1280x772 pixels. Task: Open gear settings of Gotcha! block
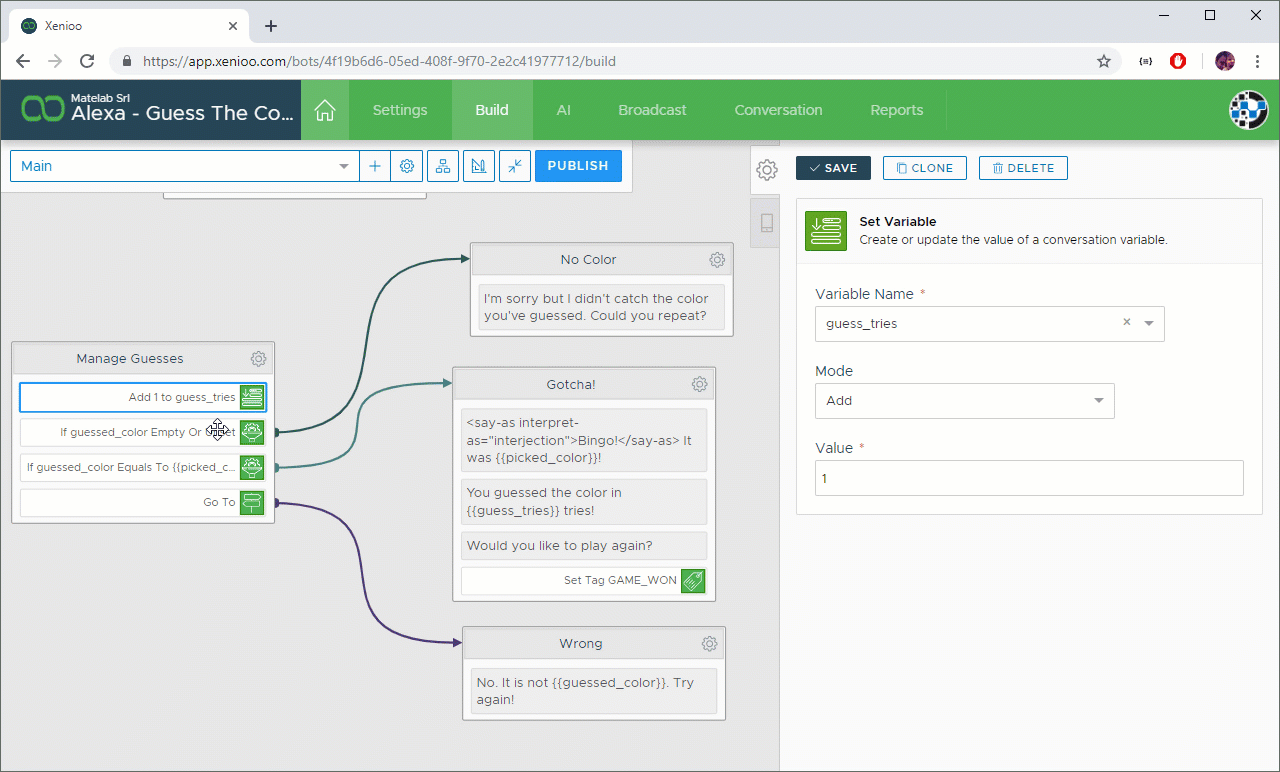pos(700,384)
